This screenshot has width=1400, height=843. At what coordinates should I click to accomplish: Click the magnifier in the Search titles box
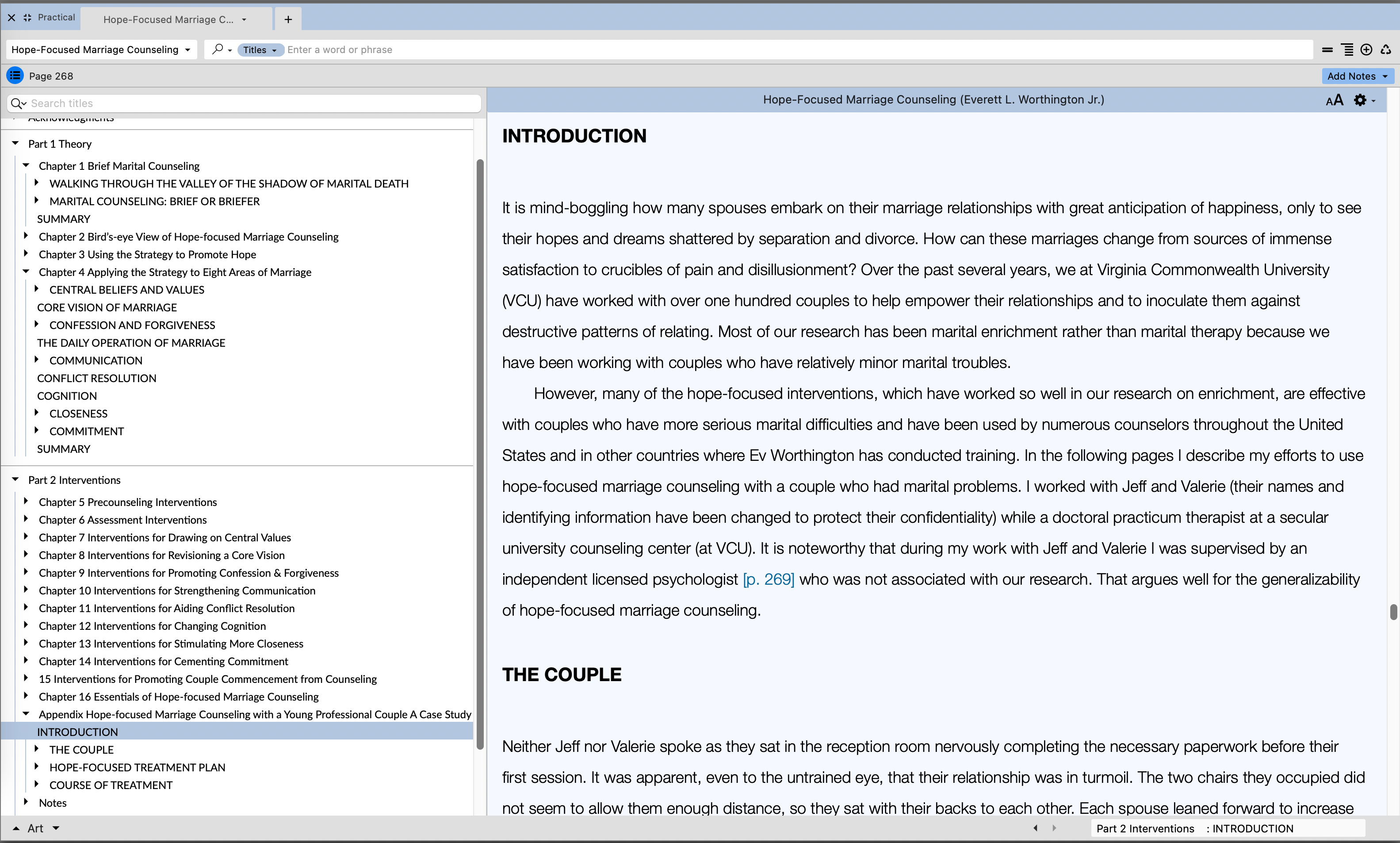coord(19,103)
